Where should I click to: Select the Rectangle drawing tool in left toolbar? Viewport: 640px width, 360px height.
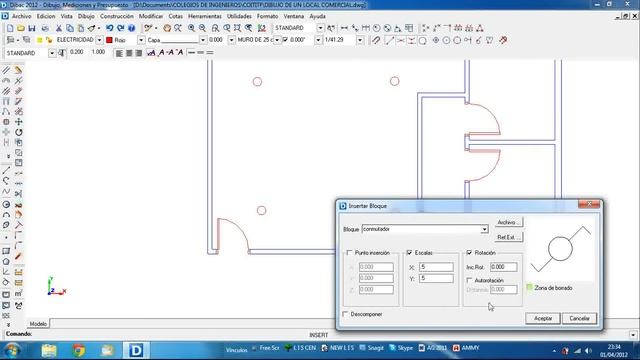click(6, 251)
